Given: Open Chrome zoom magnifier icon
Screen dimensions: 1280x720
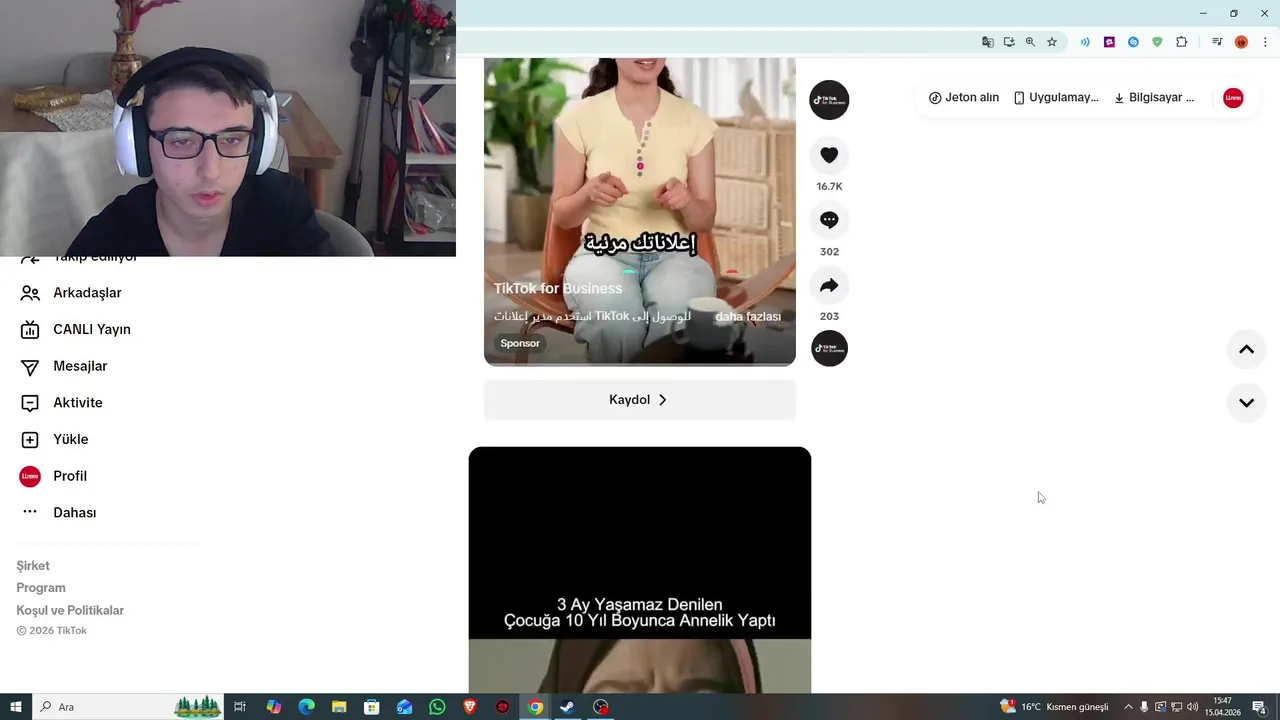Looking at the screenshot, I should [x=1030, y=42].
